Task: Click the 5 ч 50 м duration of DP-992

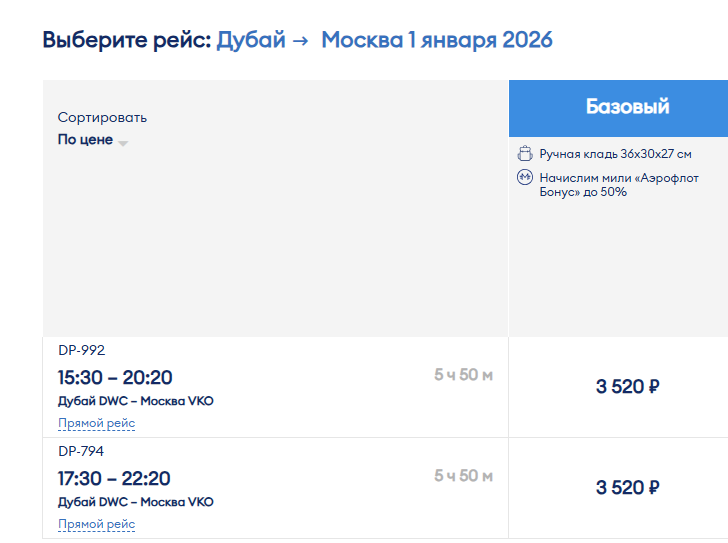Action: pyautogui.click(x=463, y=375)
